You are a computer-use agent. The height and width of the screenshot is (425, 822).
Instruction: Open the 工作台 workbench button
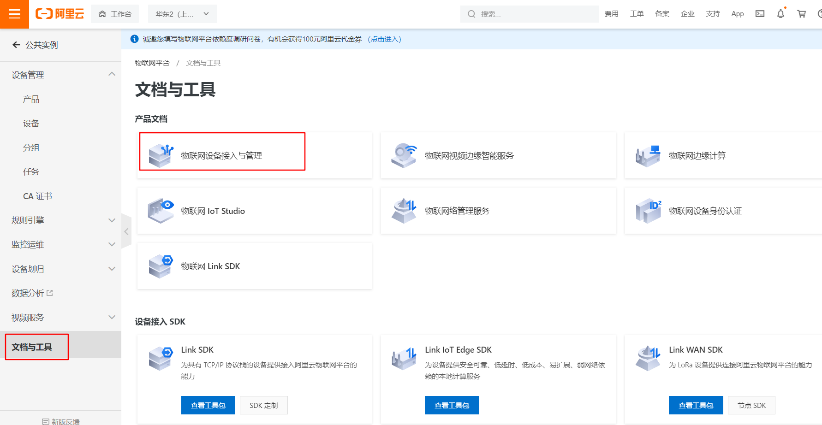[x=115, y=14]
